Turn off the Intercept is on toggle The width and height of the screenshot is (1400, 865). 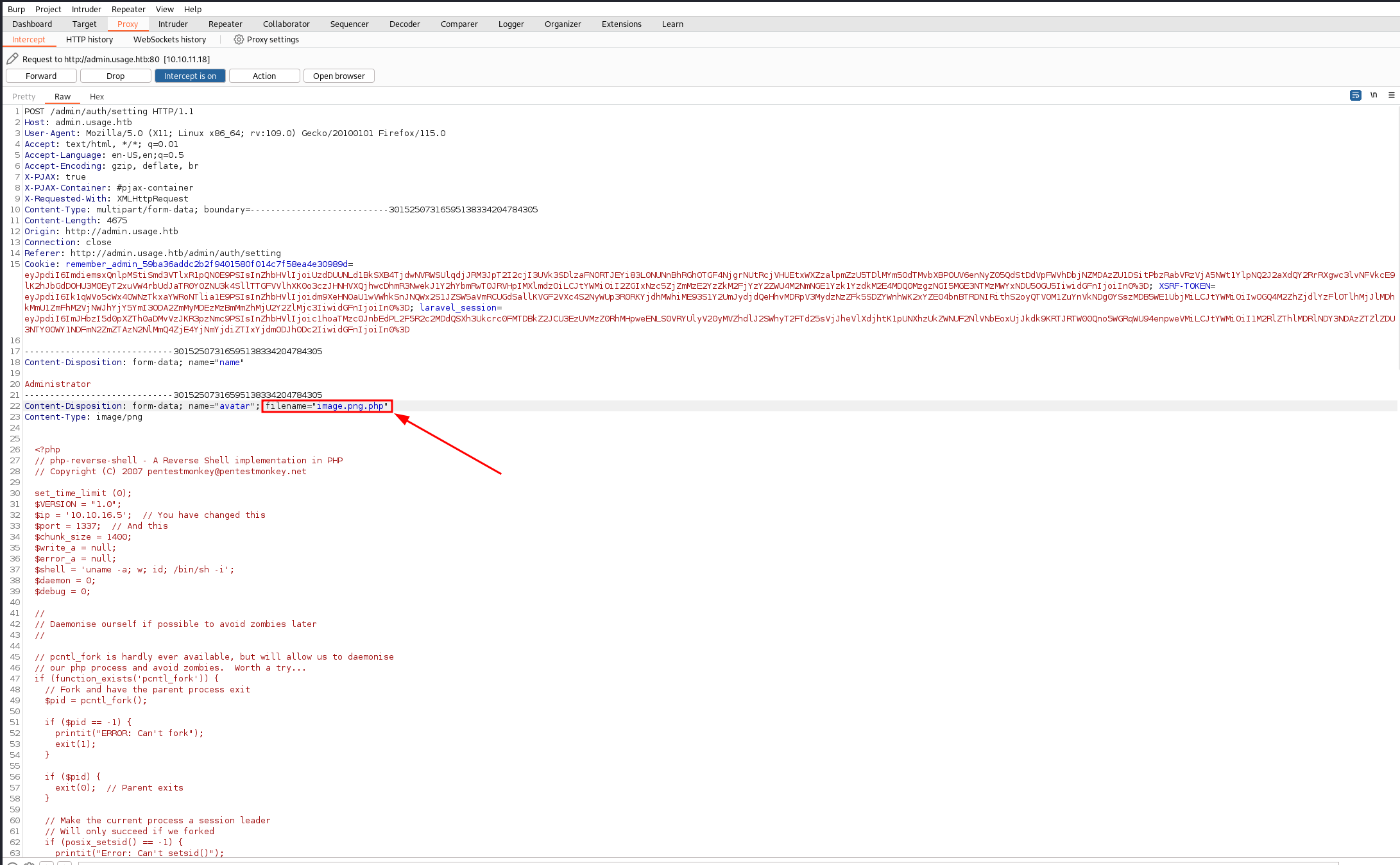tap(190, 76)
